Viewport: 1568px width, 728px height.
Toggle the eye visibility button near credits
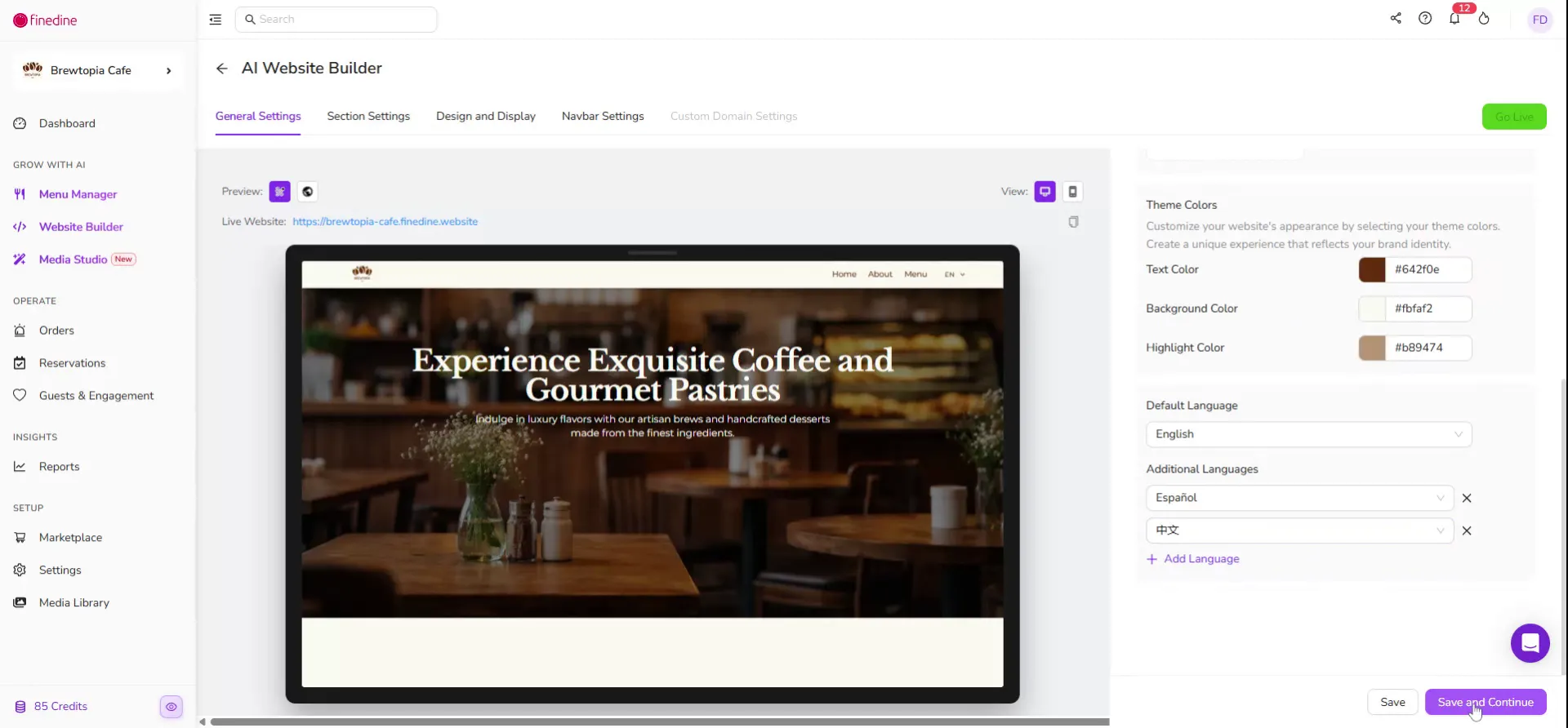[x=171, y=707]
